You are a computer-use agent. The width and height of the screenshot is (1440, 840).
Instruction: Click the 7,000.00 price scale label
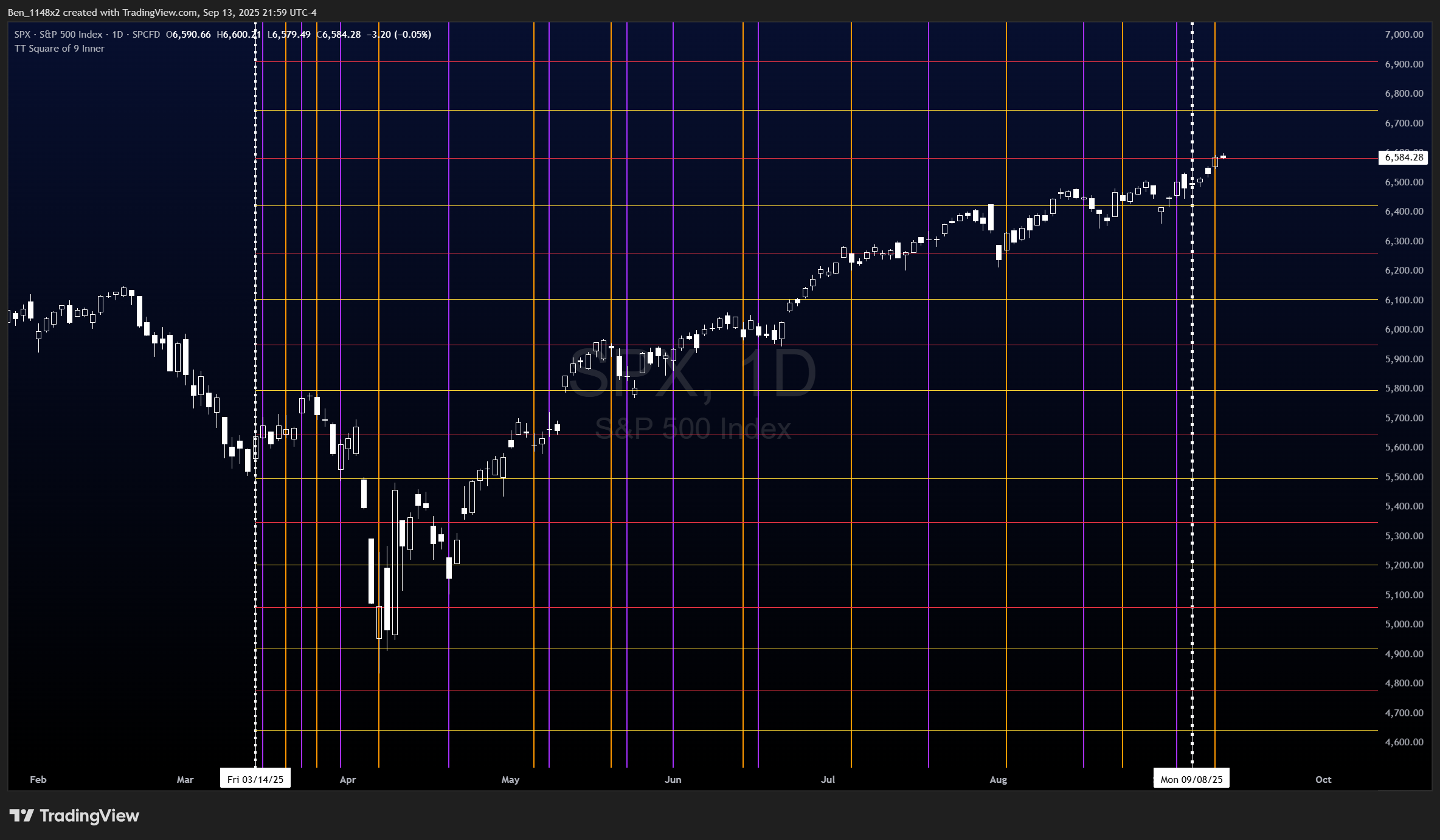pyautogui.click(x=1404, y=35)
